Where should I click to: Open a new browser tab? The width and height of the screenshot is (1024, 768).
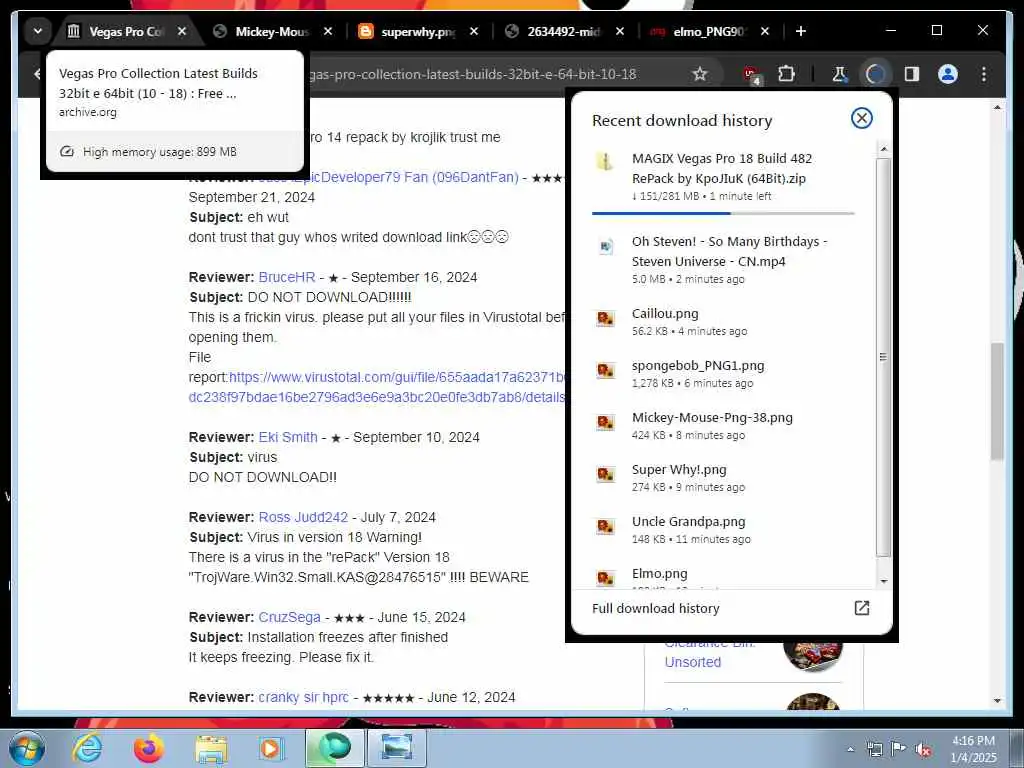pyautogui.click(x=801, y=31)
